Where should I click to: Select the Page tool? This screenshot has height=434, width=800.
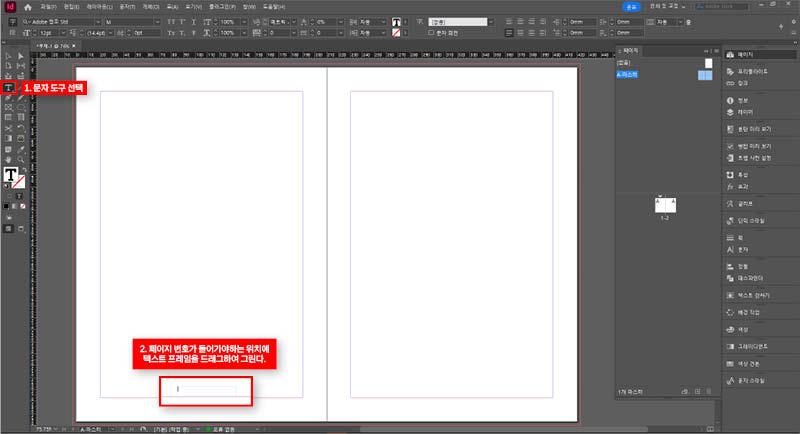(x=9, y=66)
